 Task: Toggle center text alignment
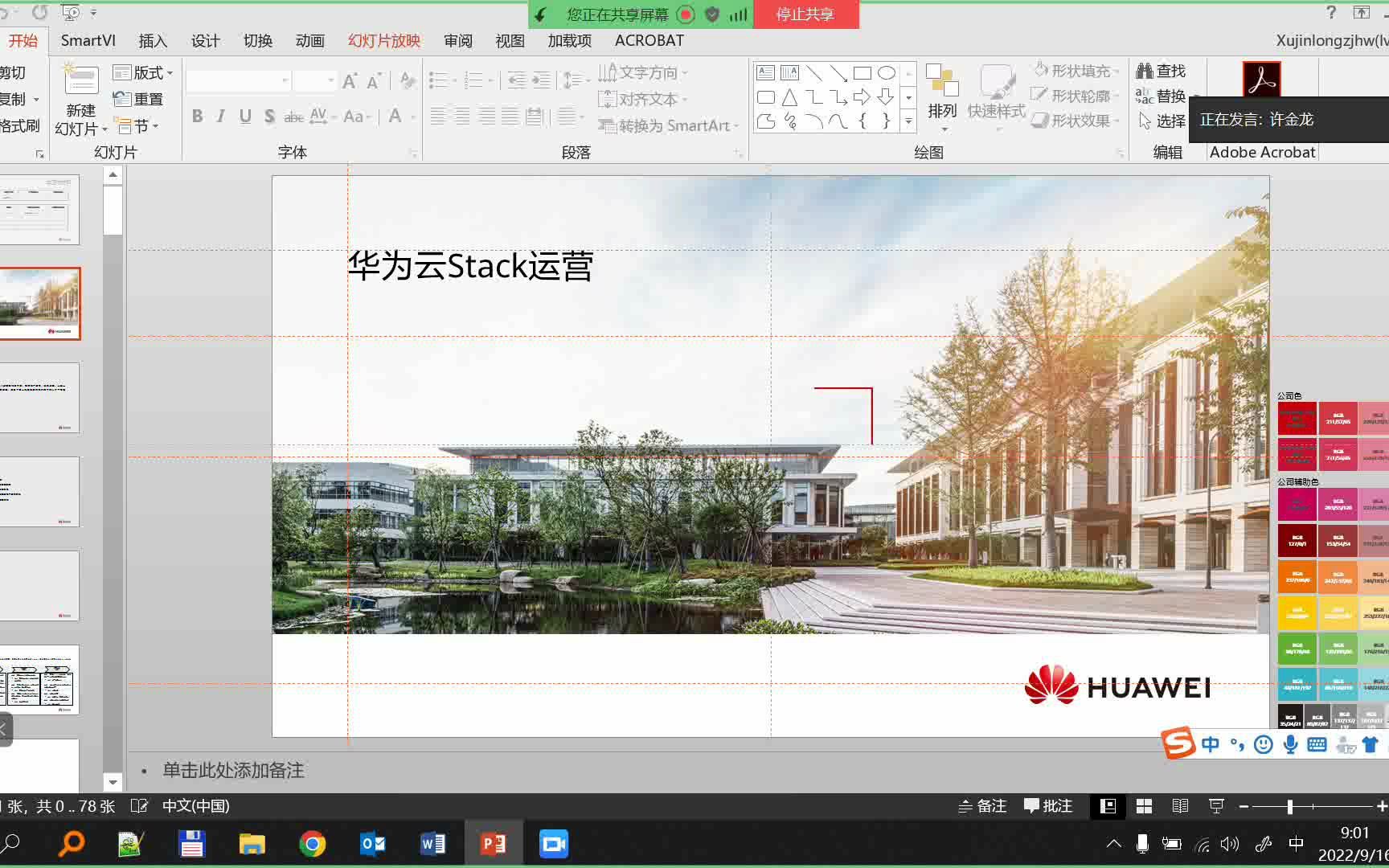tap(462, 117)
